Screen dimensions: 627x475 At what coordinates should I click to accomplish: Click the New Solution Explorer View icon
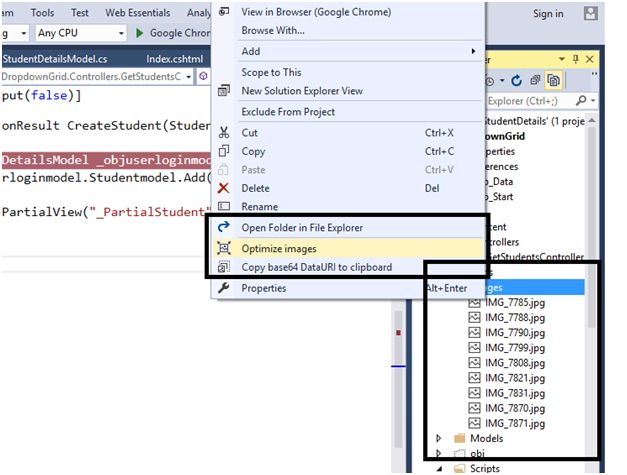click(224, 90)
